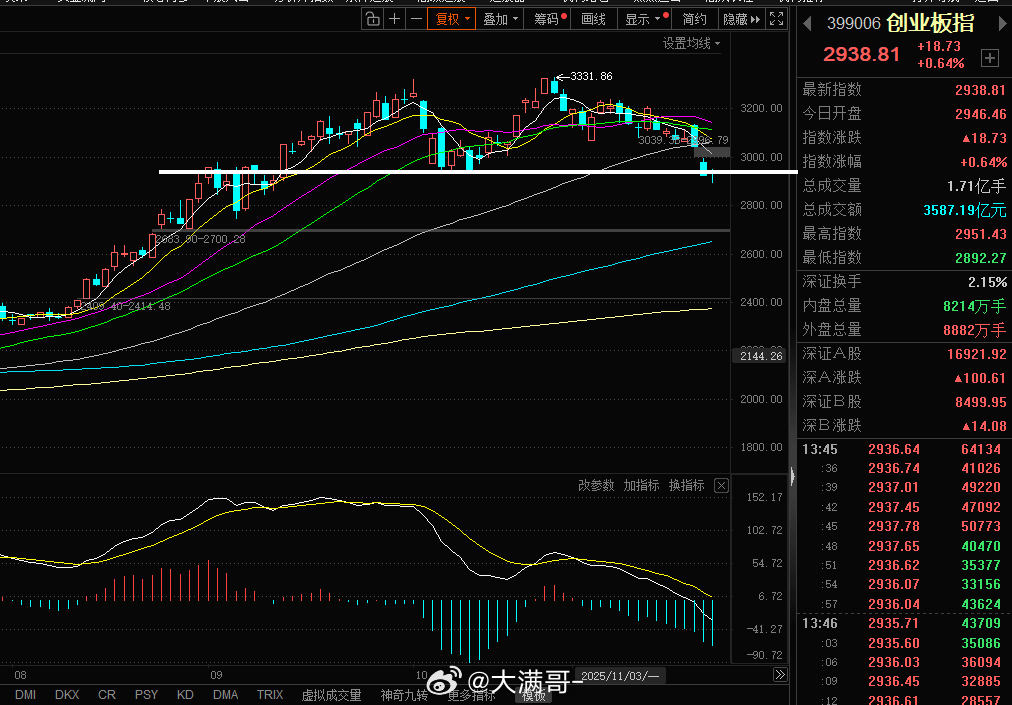1012x705 pixels.
Task: Open the 叠加 dropdown
Action: pyautogui.click(x=500, y=19)
